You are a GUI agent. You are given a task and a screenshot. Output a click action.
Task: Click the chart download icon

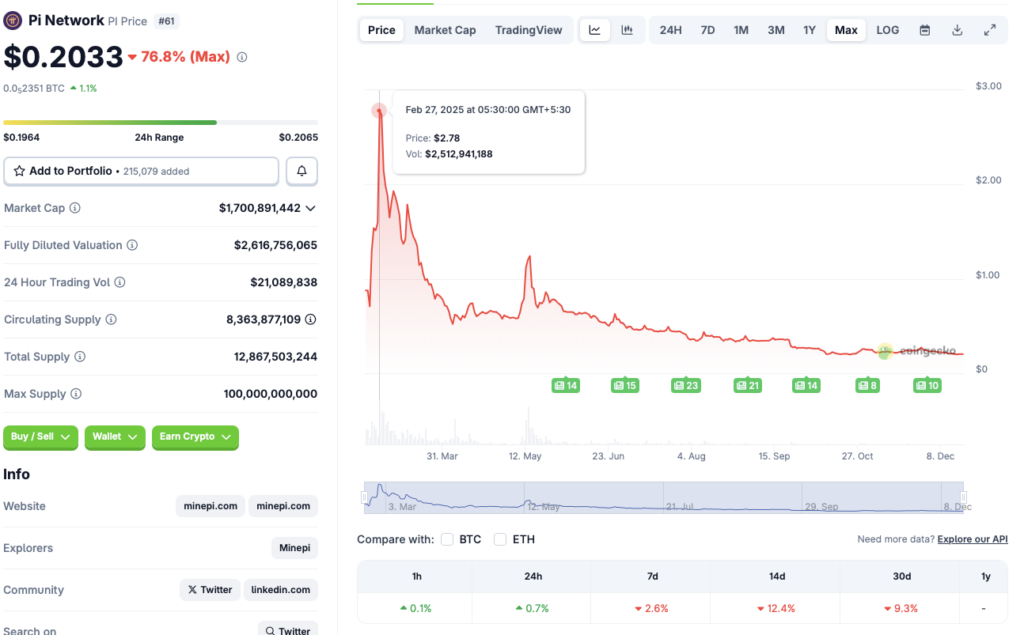(x=956, y=30)
